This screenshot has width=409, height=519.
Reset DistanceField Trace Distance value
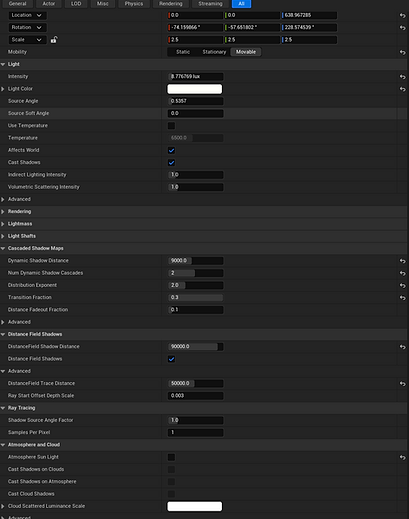click(x=402, y=384)
